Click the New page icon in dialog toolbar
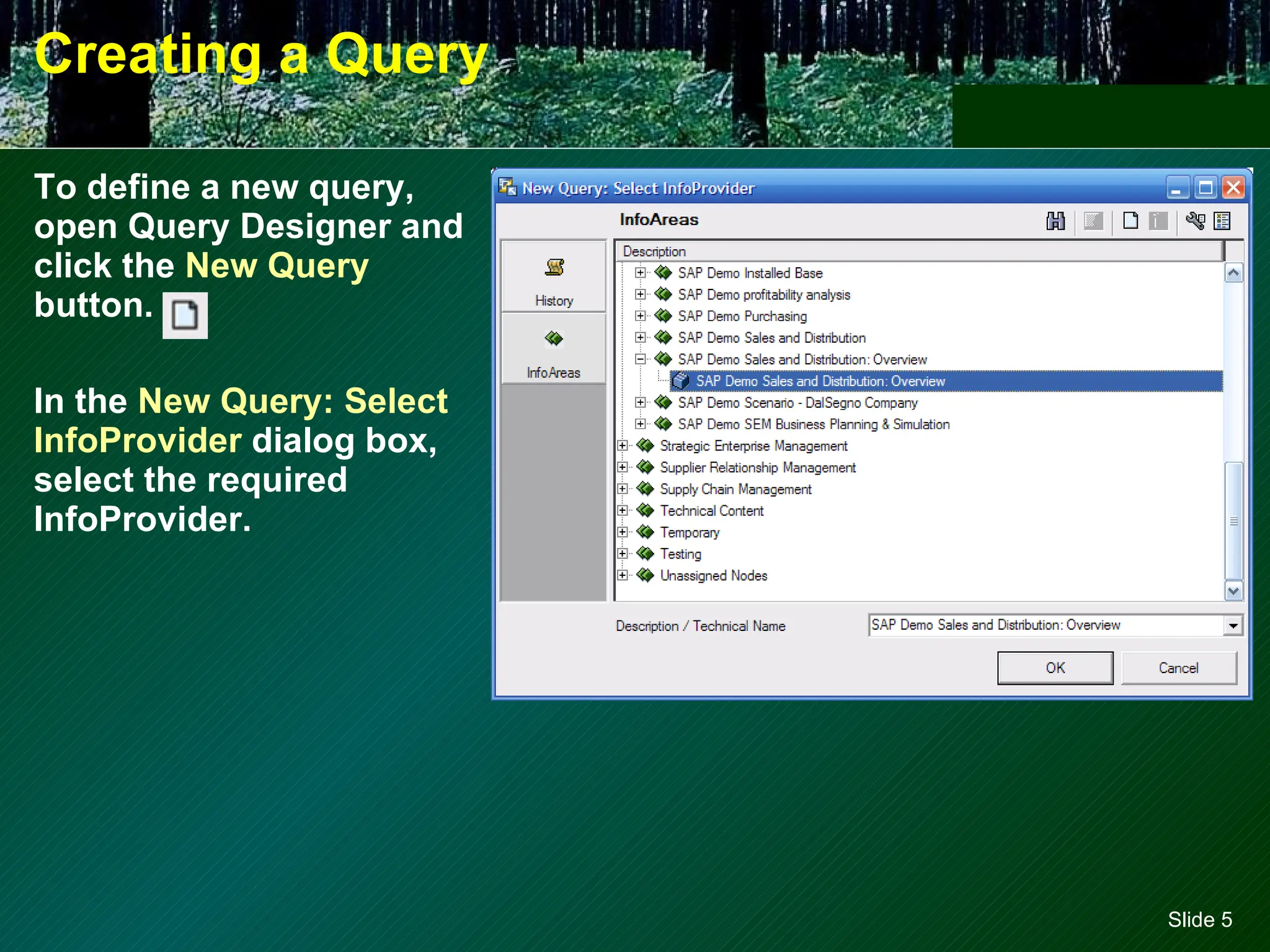Screen dimensions: 1270x952 1130,221
